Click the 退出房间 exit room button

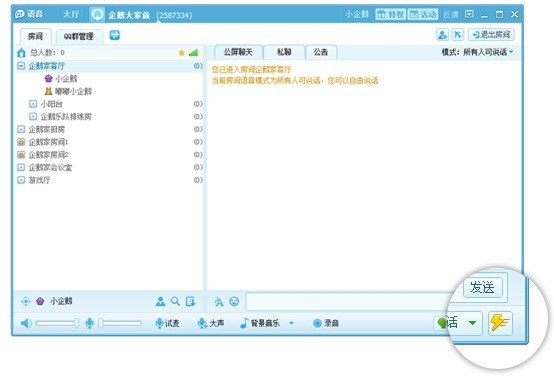[491, 35]
